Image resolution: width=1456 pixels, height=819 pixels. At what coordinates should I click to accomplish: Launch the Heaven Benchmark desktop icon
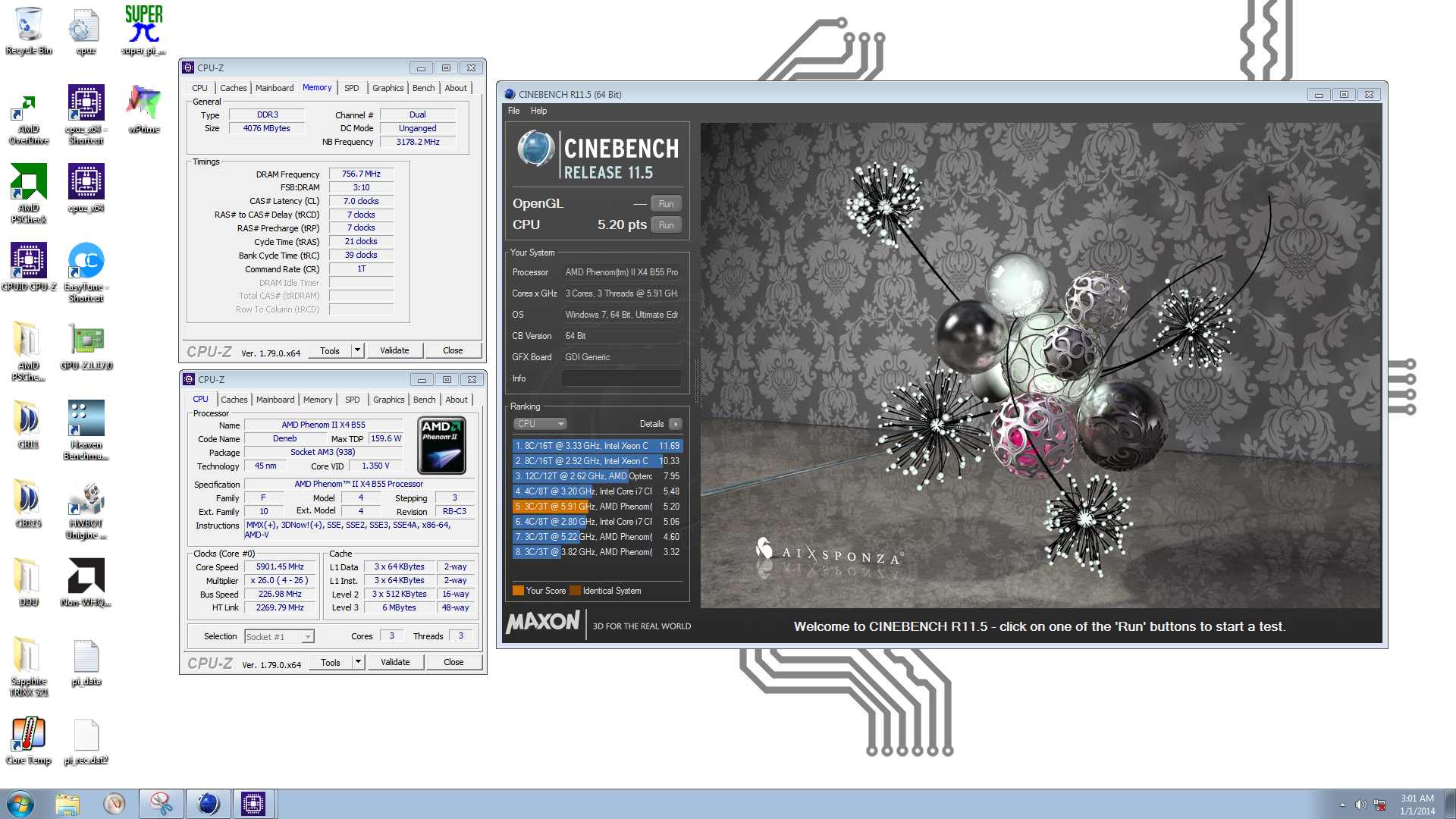point(86,429)
